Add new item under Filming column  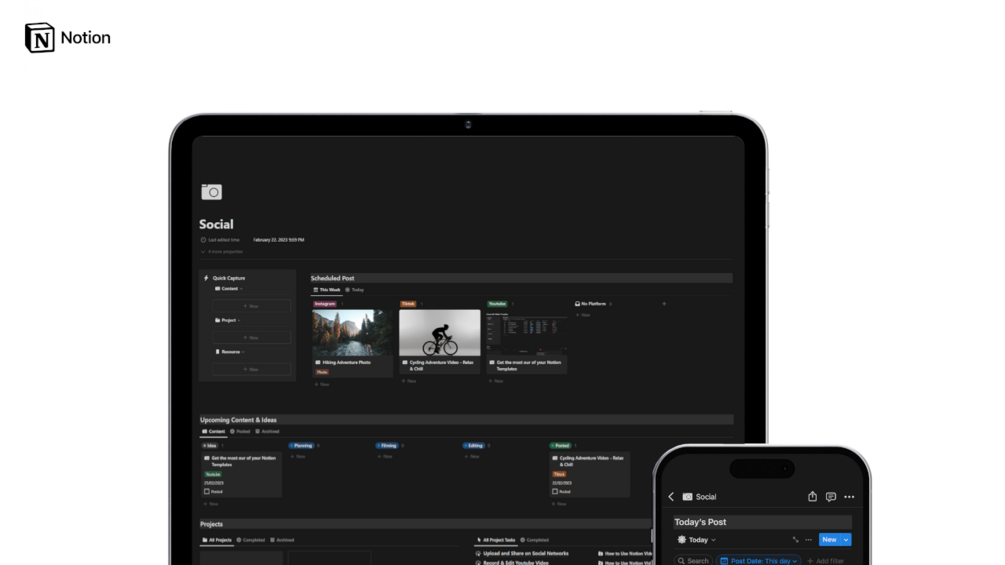coord(385,457)
